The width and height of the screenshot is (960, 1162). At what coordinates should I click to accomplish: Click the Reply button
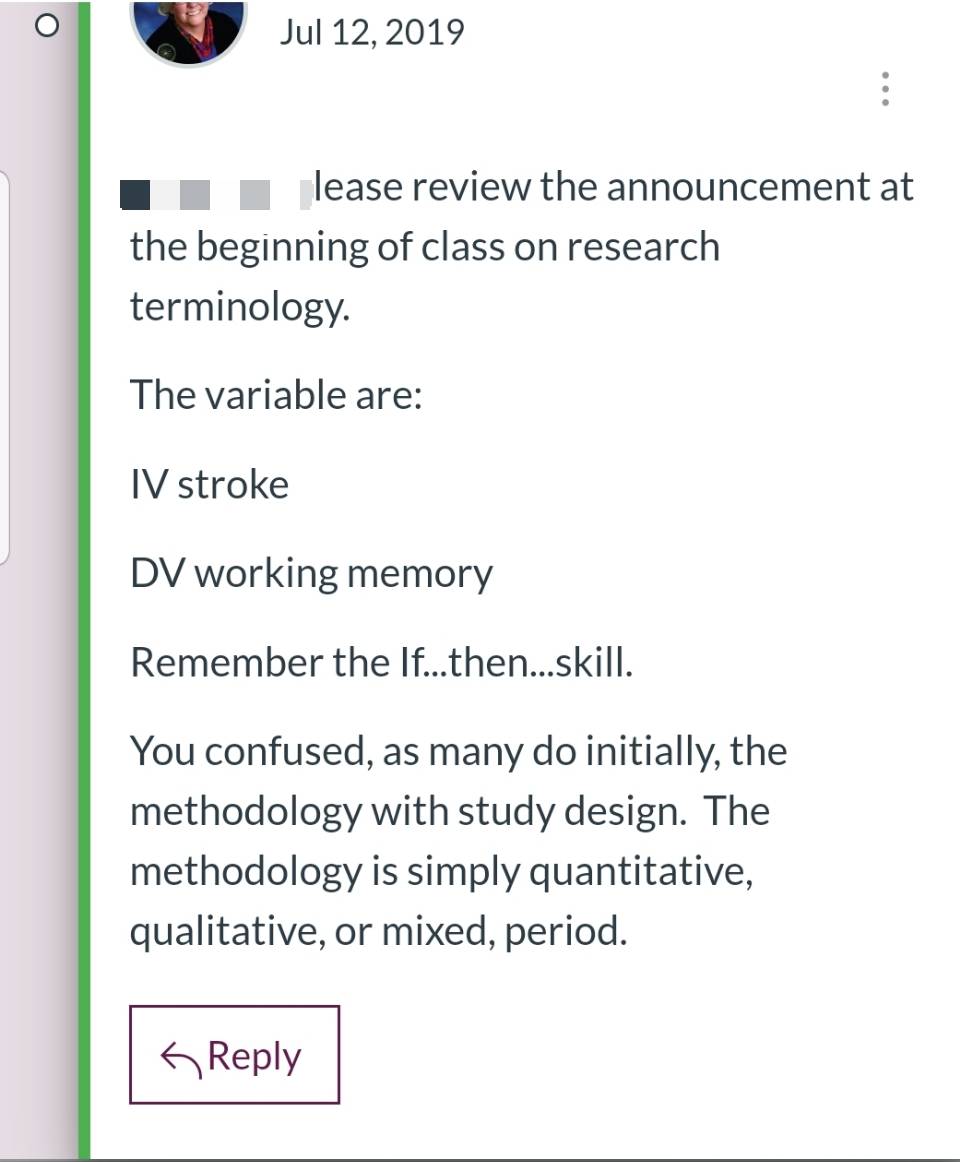[x=234, y=1055]
